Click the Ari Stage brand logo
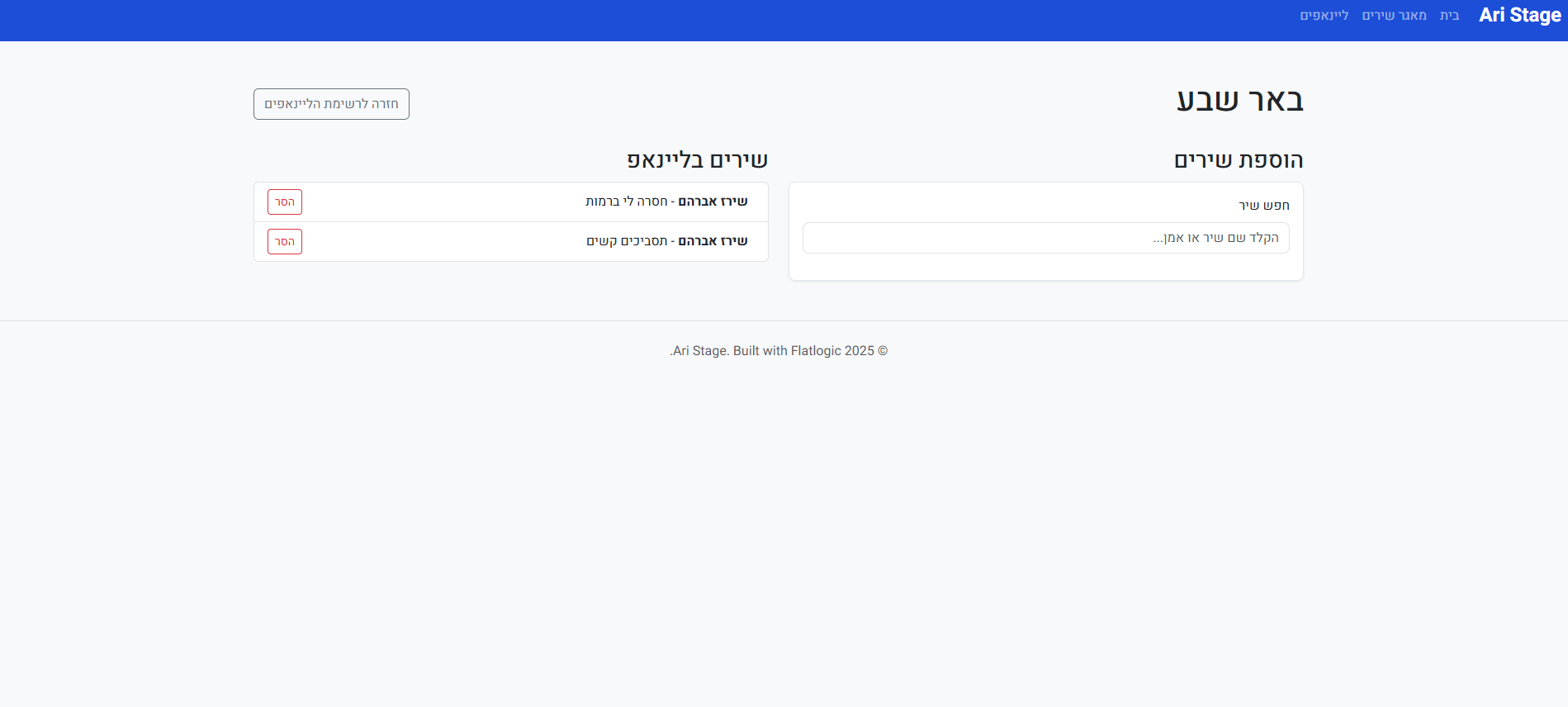The width and height of the screenshot is (1568, 707). click(x=1519, y=16)
